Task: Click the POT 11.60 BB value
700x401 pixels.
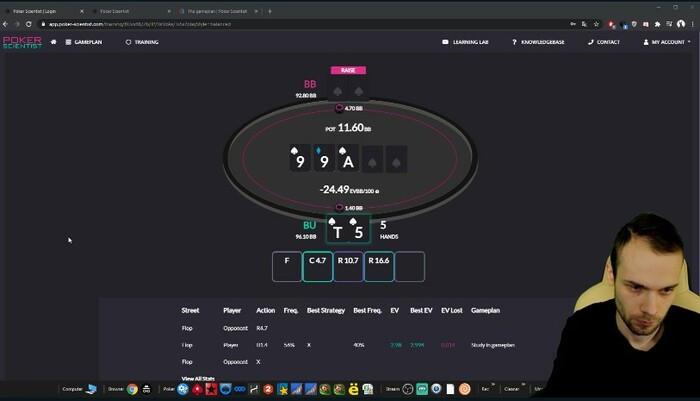Action: [348, 128]
